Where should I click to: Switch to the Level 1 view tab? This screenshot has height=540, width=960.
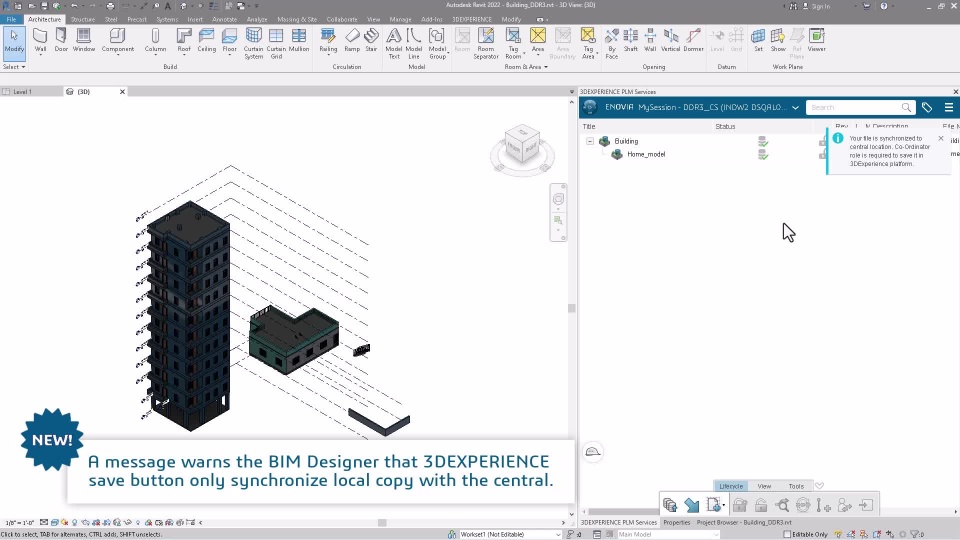[23, 92]
